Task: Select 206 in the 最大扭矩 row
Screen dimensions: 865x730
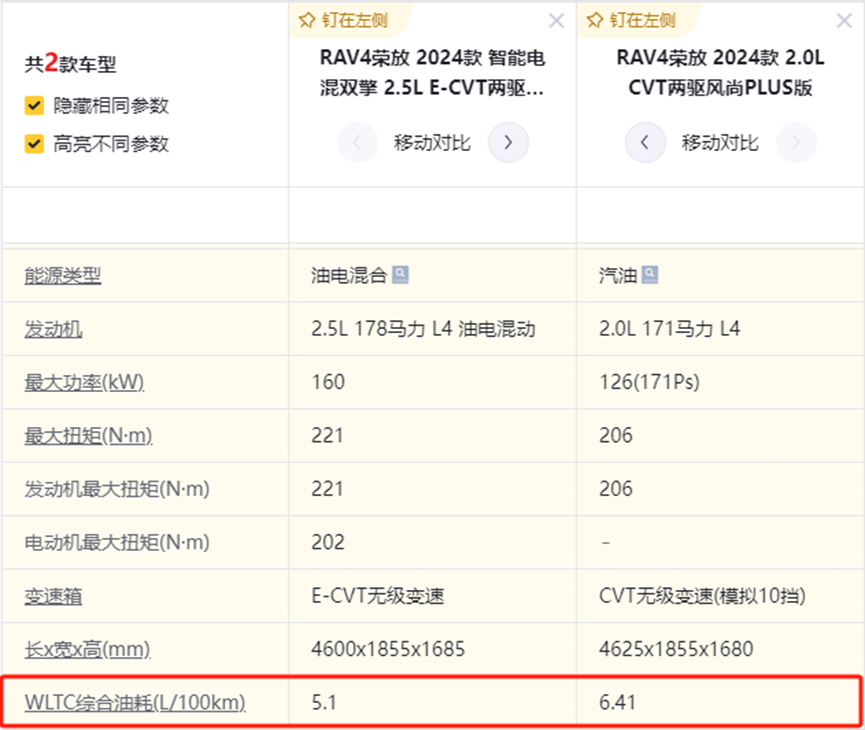Action: point(616,435)
